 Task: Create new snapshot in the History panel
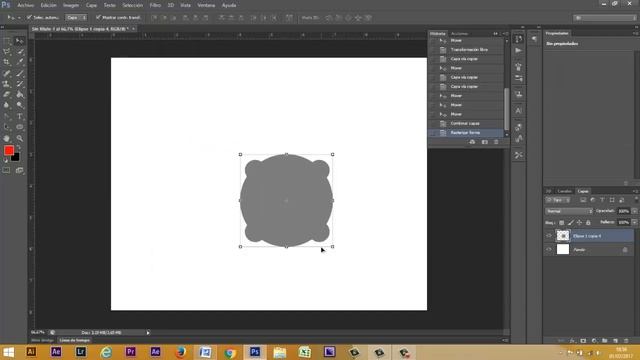pos(484,142)
